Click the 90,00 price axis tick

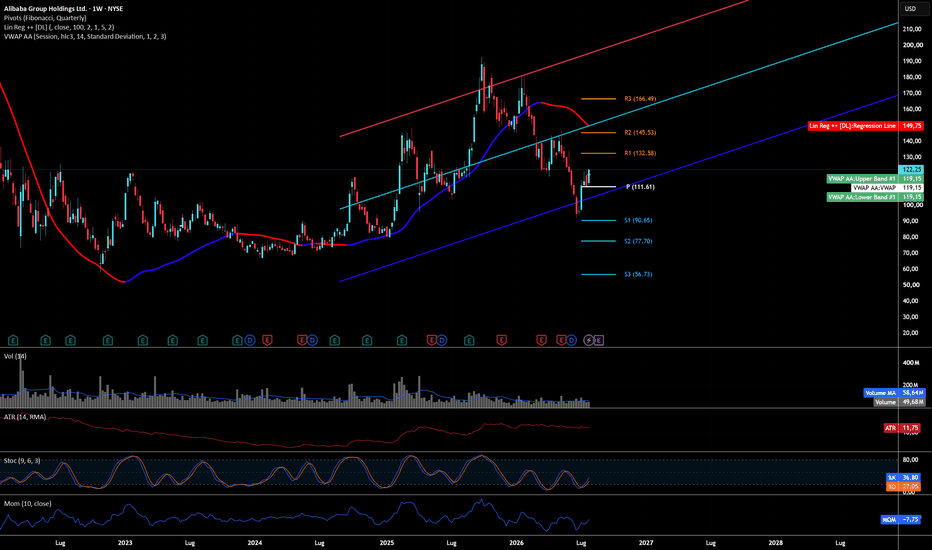(x=912, y=221)
